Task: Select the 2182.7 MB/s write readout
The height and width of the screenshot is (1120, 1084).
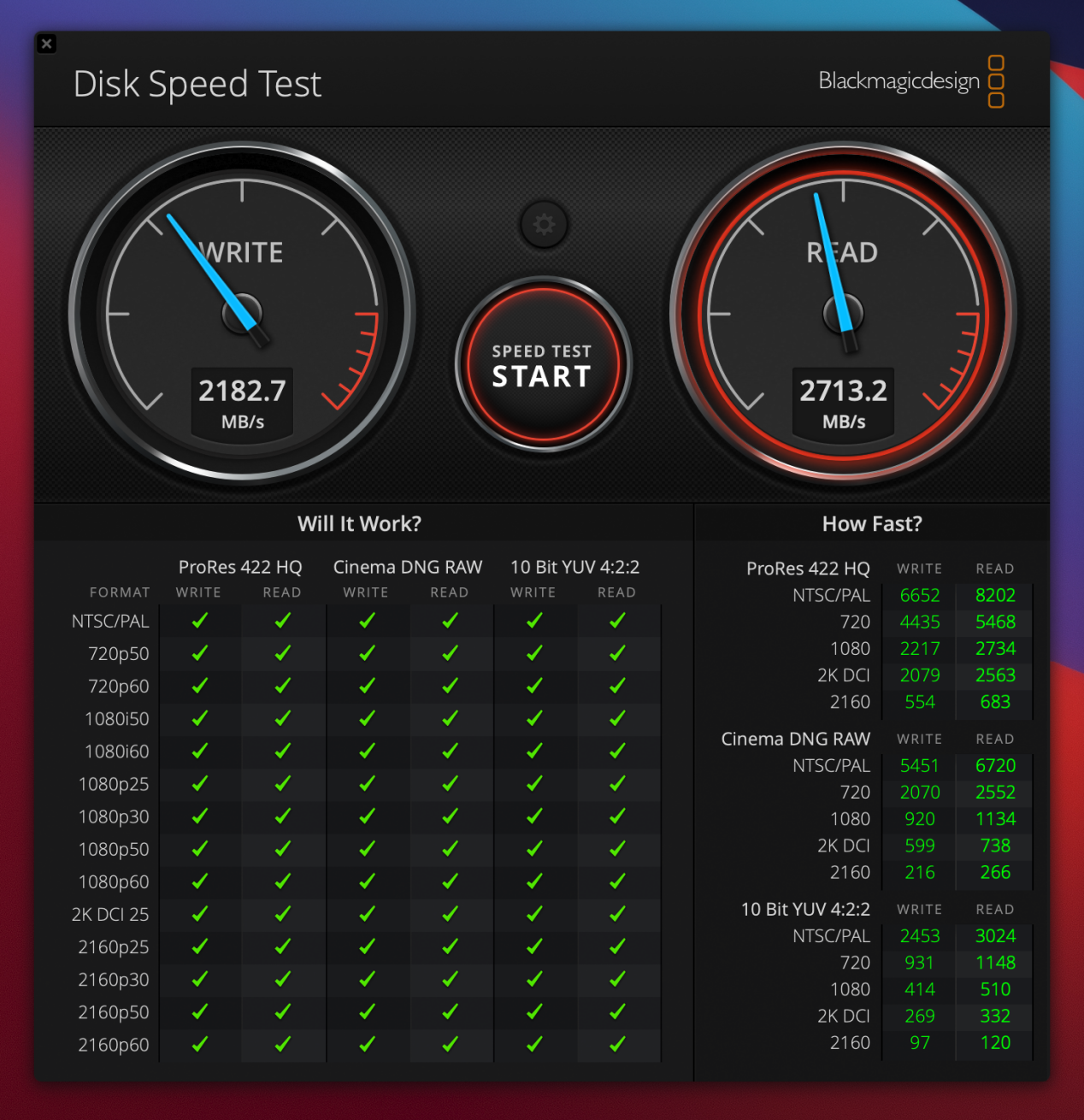Action: [243, 404]
